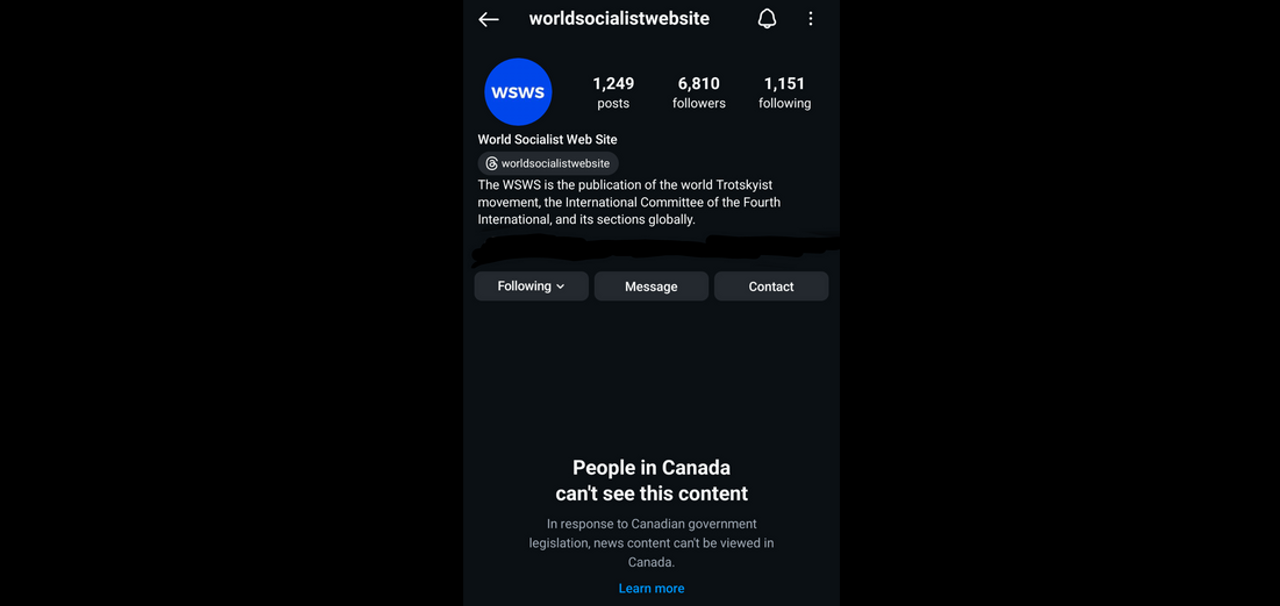Click the Threads logo icon in the badge
1280x606 pixels.
point(491,164)
